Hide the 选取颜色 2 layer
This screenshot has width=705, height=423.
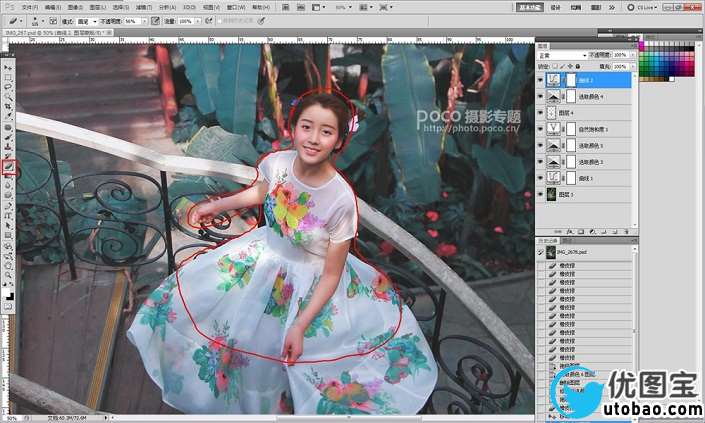point(540,162)
